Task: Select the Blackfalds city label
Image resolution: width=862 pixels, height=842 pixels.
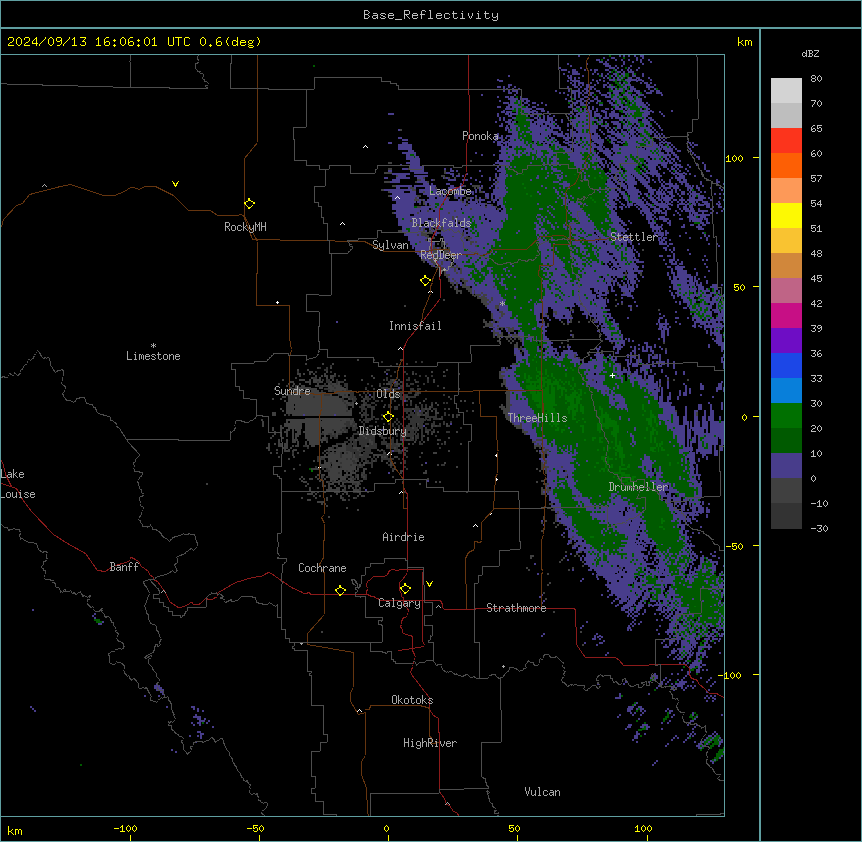Action: [441, 223]
